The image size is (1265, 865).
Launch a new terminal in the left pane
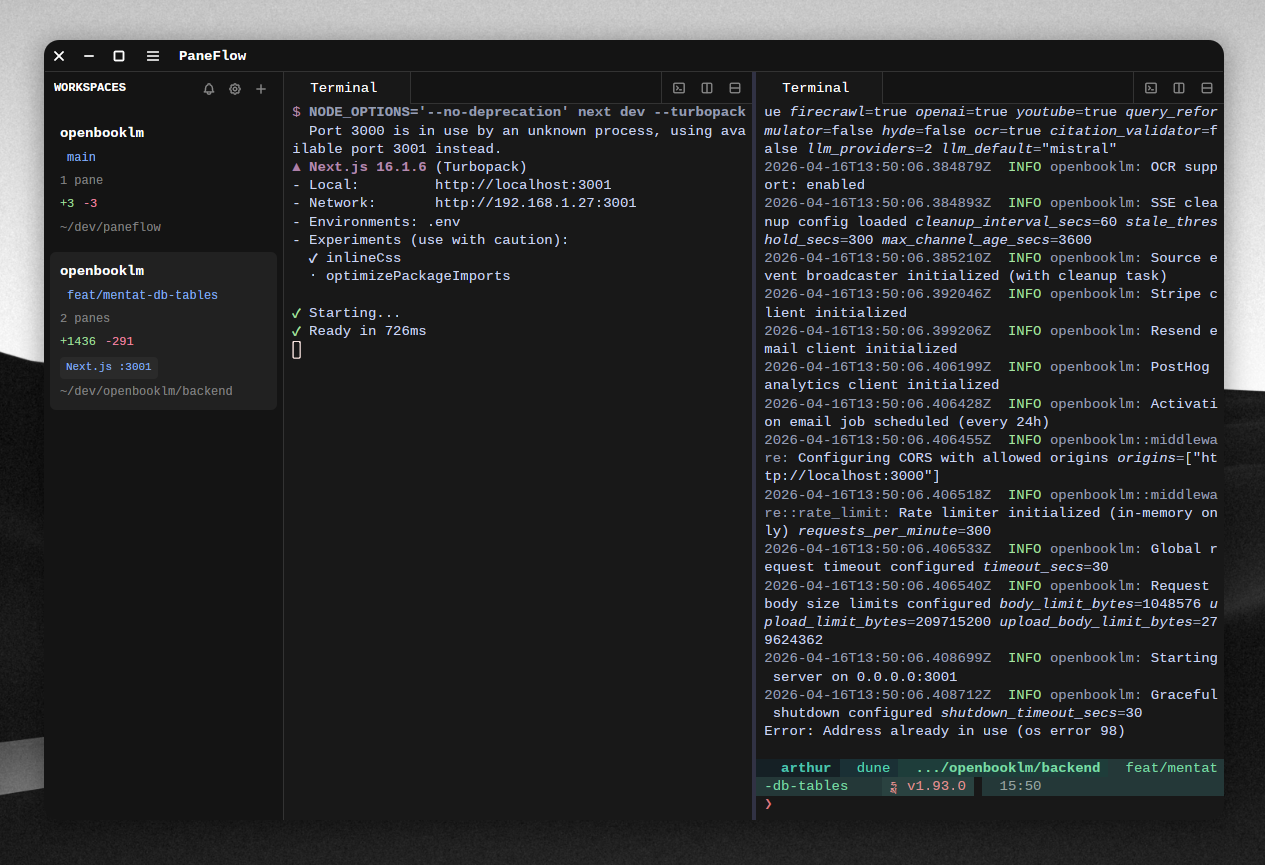pos(679,87)
